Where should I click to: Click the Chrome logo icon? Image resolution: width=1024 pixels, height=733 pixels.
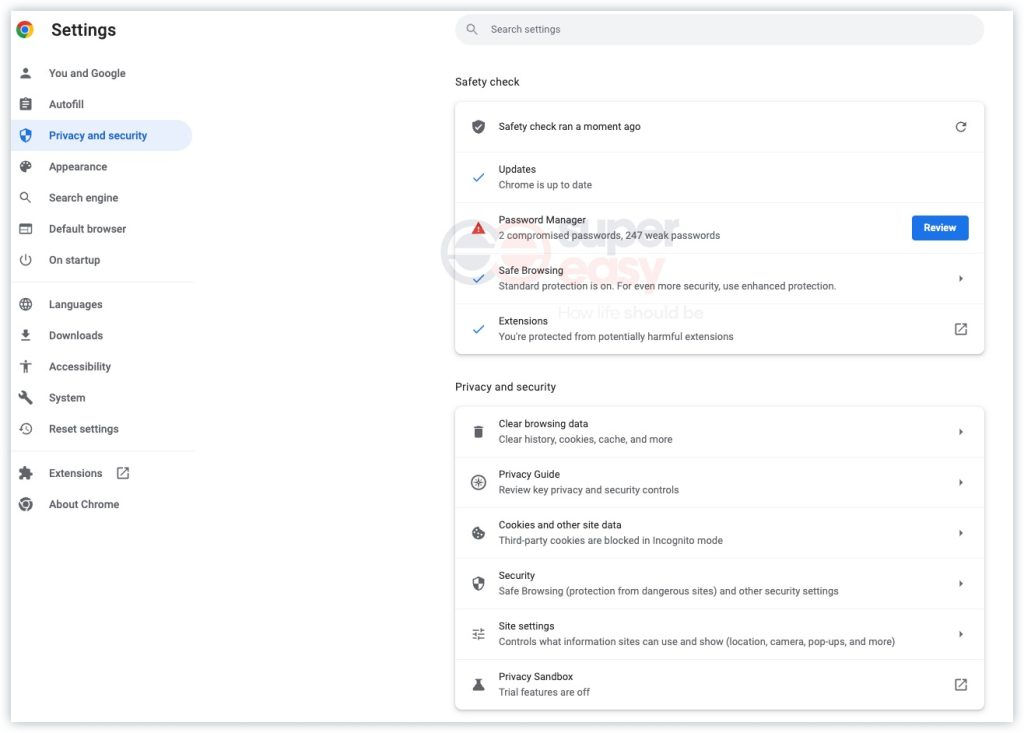coord(25,29)
